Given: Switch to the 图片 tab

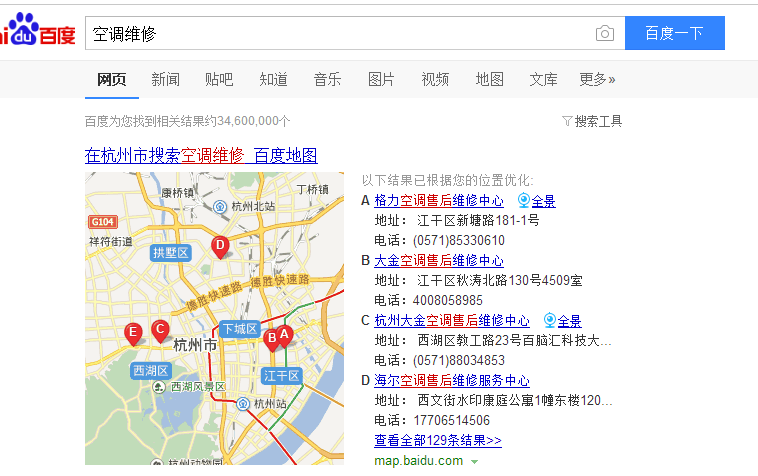Looking at the screenshot, I should [x=381, y=79].
